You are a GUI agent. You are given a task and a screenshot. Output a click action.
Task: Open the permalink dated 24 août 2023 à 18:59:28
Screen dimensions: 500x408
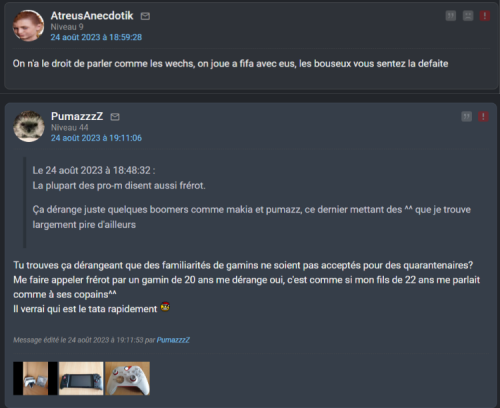(x=96, y=37)
